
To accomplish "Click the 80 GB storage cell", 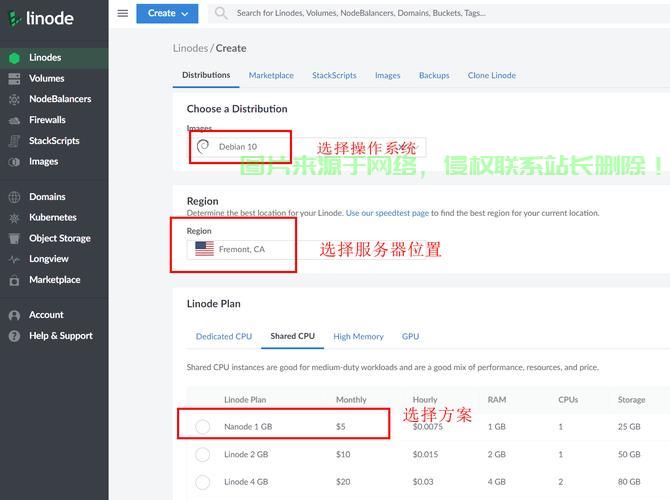I will pos(629,482).
